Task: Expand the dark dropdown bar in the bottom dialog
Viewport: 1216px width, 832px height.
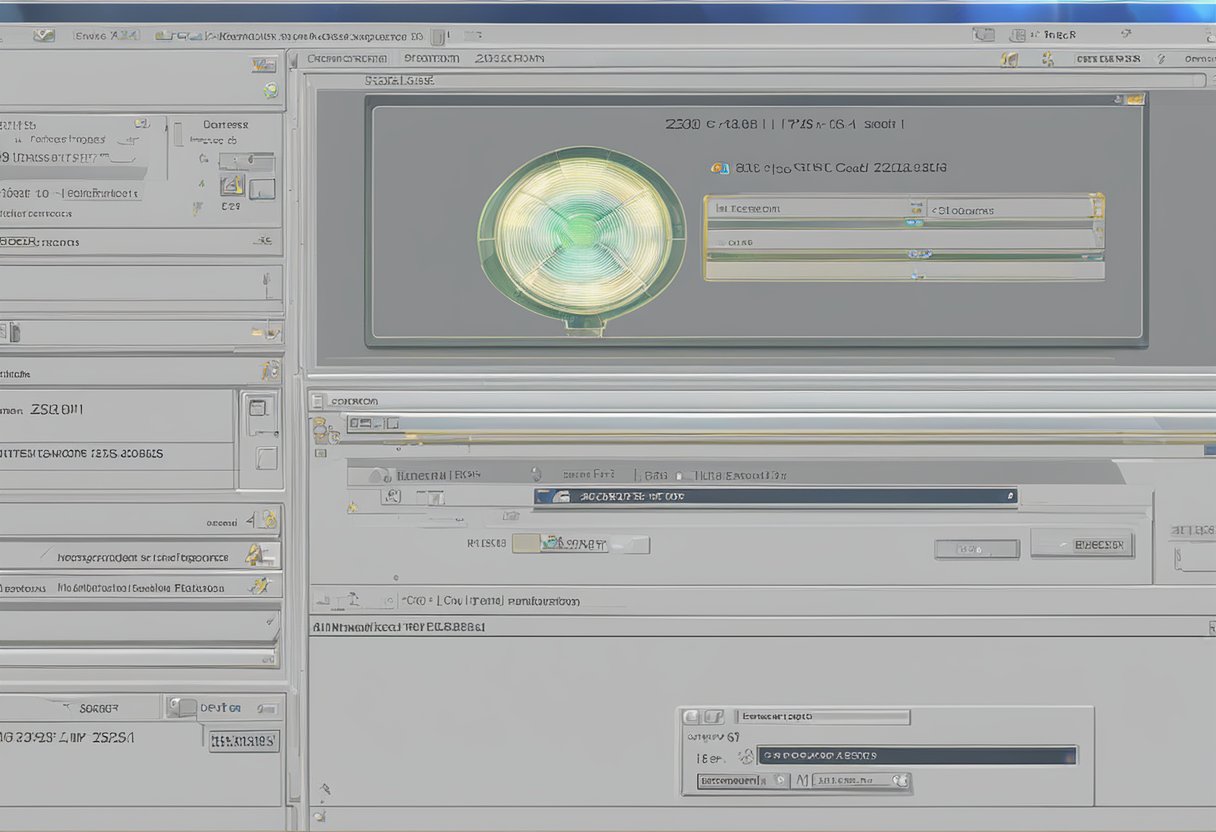Action: (x=916, y=755)
